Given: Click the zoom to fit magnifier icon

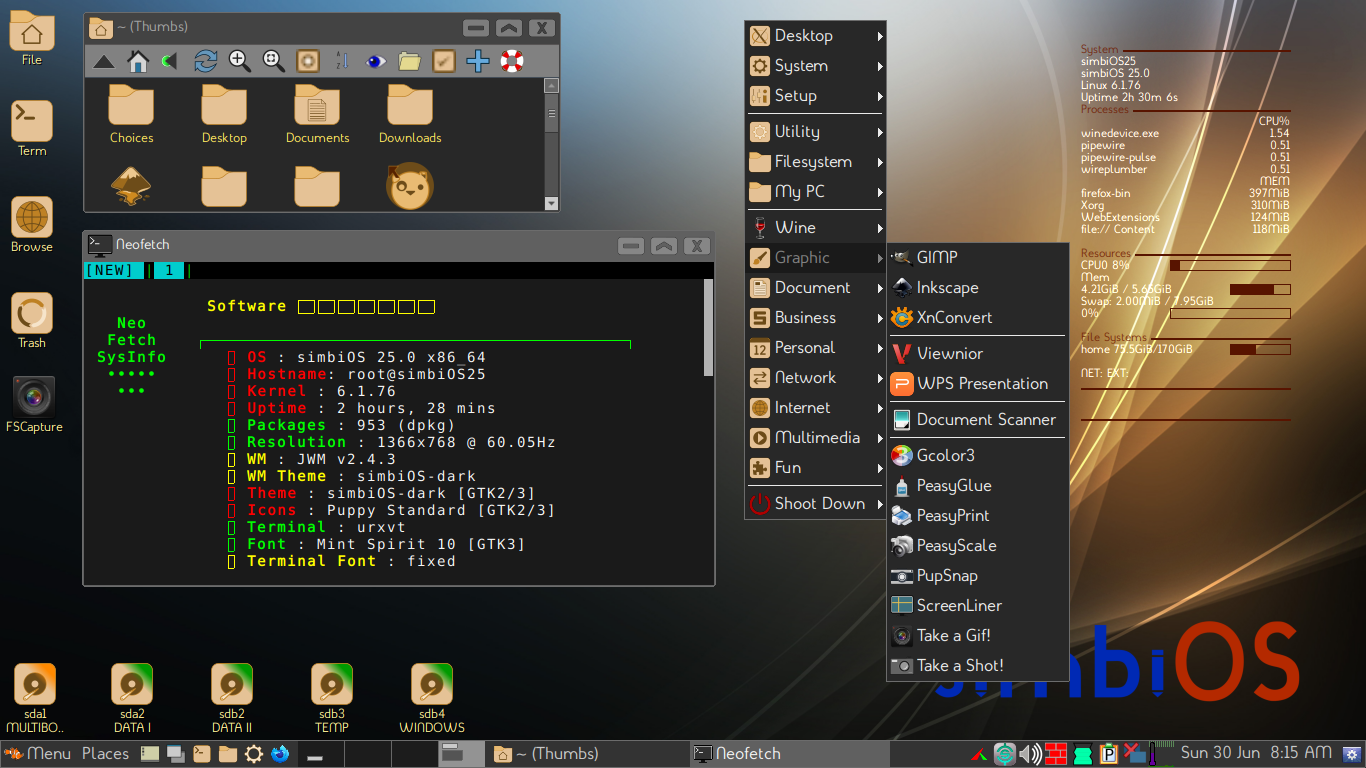Looking at the screenshot, I should coord(274,62).
